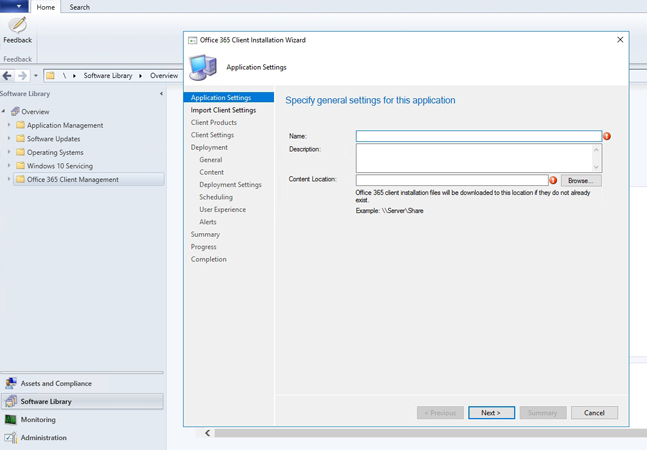The width and height of the screenshot is (647, 450).
Task: Click the back navigation arrow
Action: tap(7, 75)
